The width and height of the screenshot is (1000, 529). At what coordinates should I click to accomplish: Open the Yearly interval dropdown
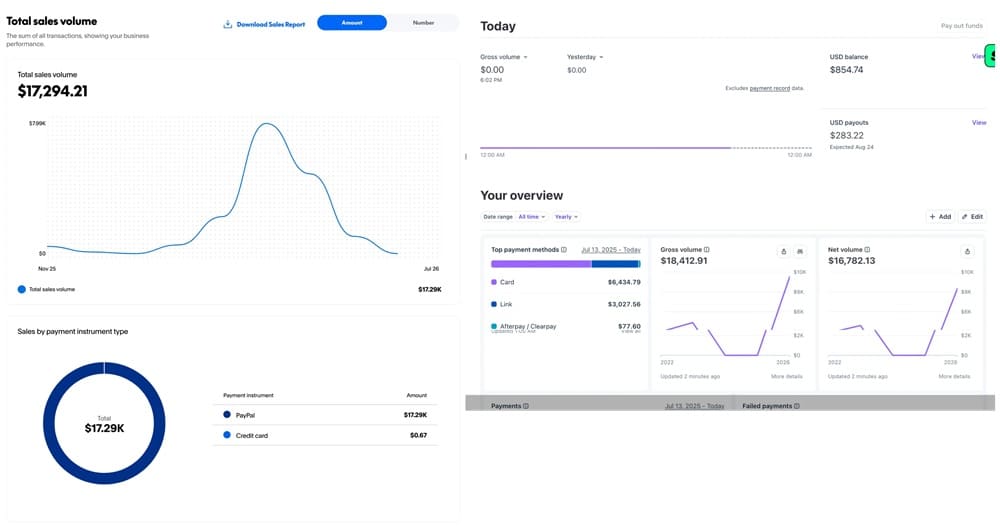click(566, 217)
